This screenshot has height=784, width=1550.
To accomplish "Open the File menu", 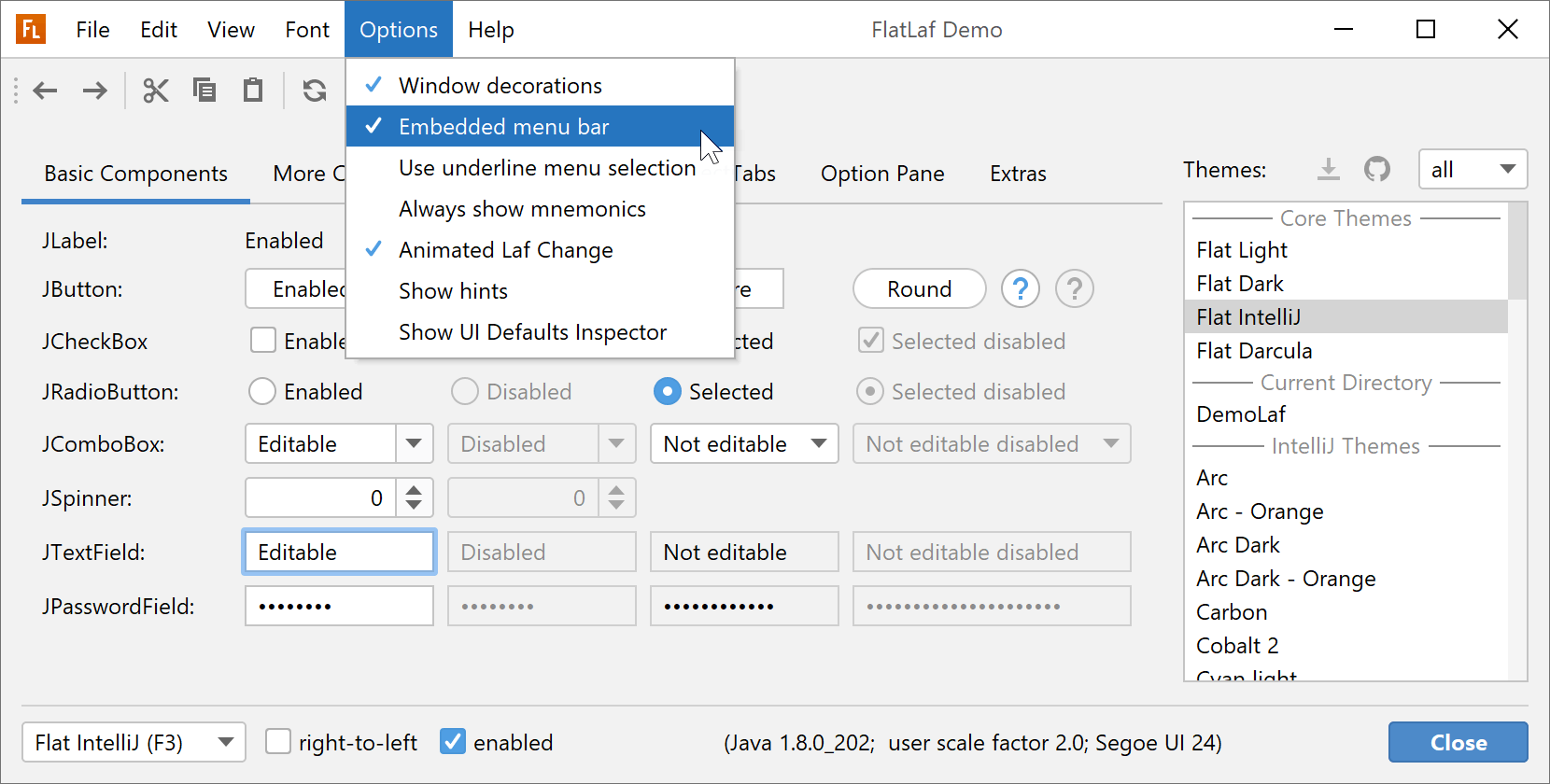I will (92, 30).
